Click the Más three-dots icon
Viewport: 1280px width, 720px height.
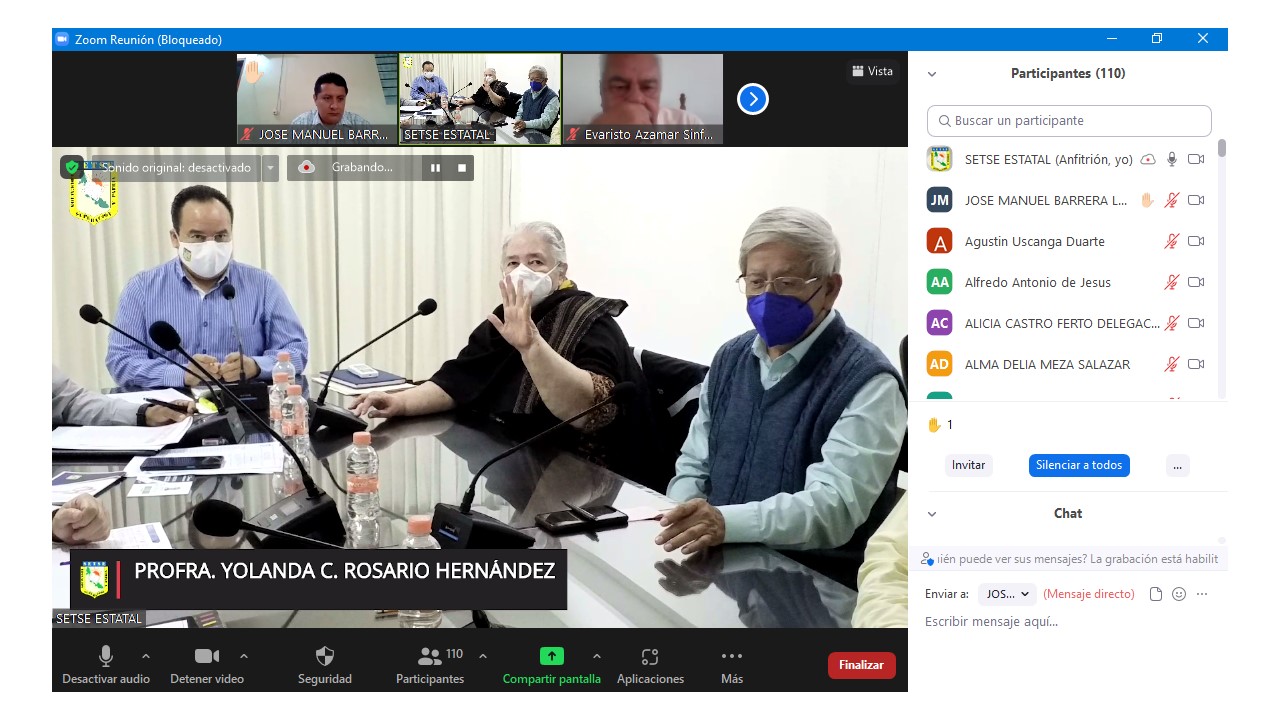731,657
